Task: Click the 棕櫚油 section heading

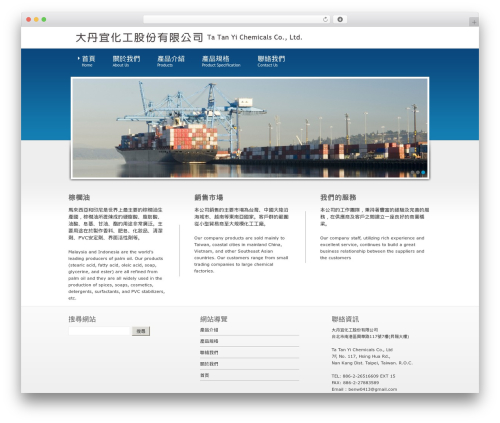Action: [x=79, y=197]
